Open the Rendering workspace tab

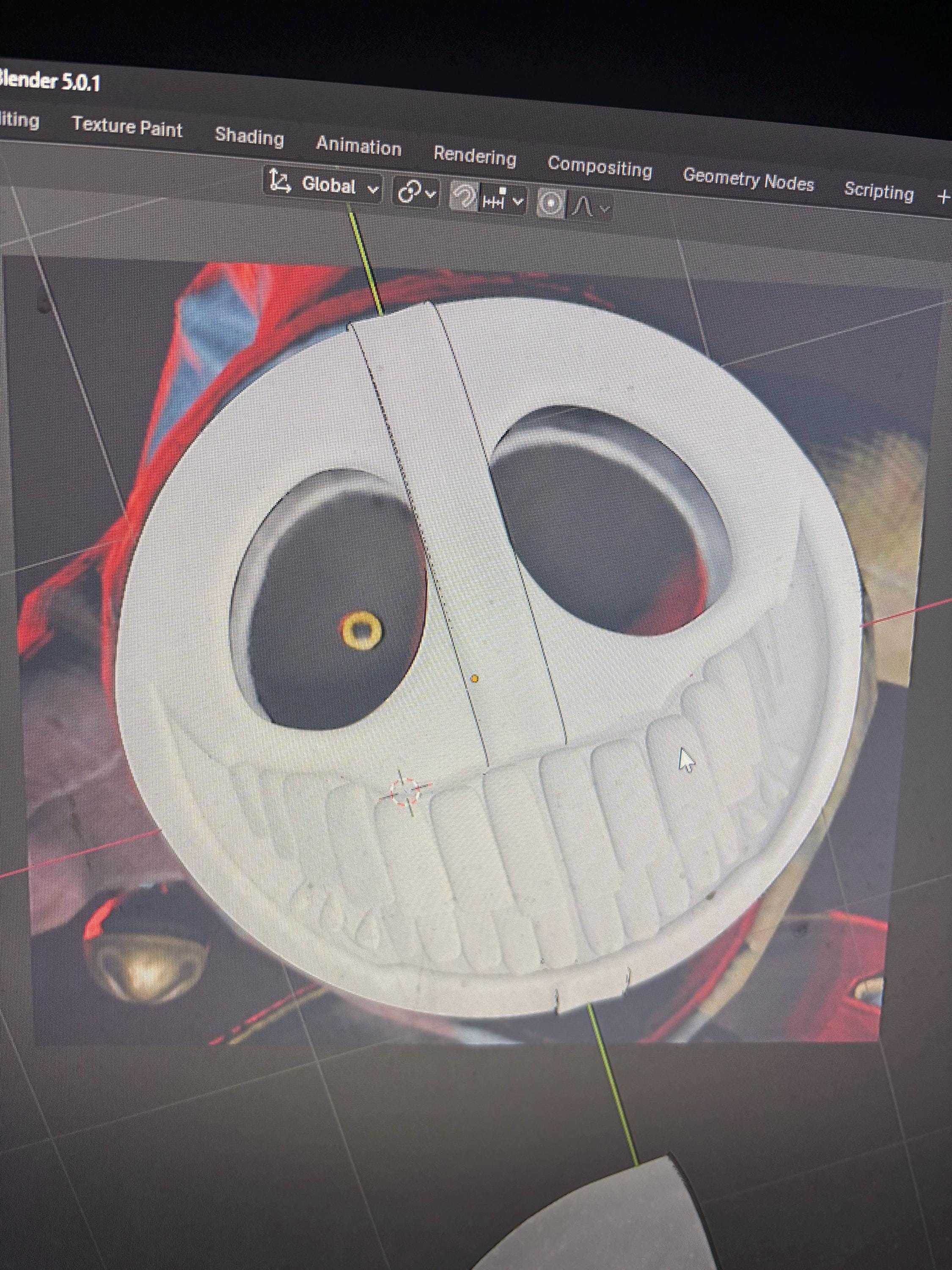[x=475, y=156]
